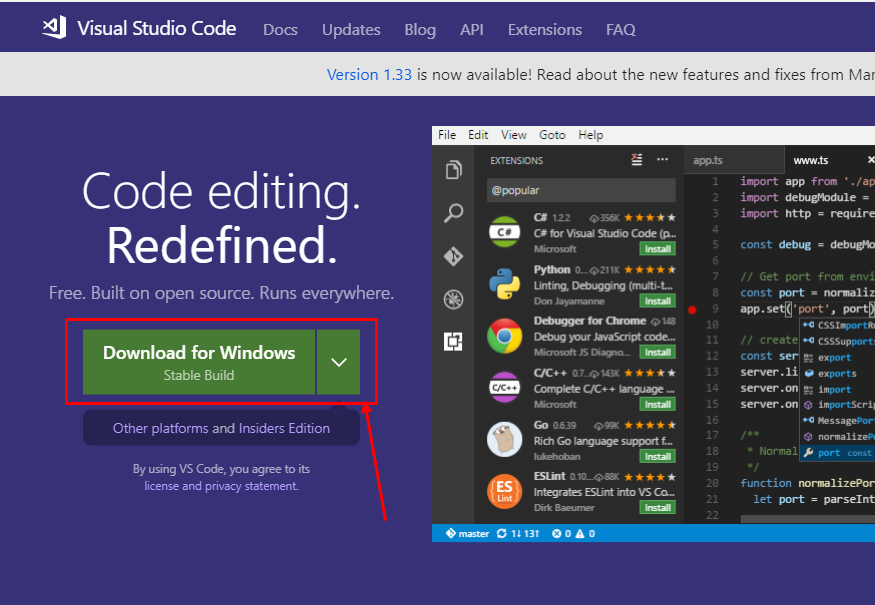Open the Blog navigation link

click(x=420, y=30)
